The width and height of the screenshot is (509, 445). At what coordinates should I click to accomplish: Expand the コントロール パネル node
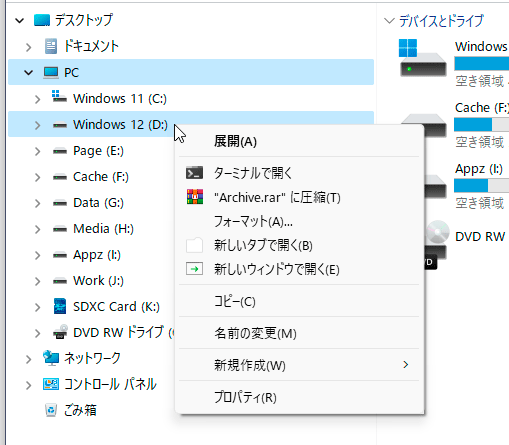click(29, 385)
